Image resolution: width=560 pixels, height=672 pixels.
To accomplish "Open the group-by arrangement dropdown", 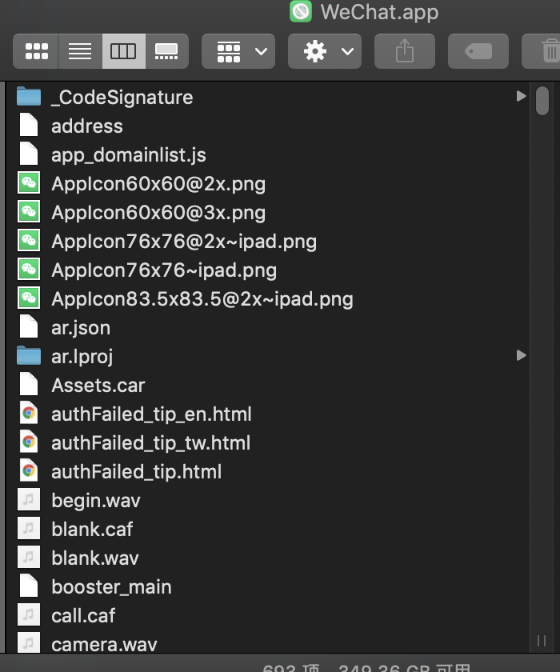I will tap(238, 51).
